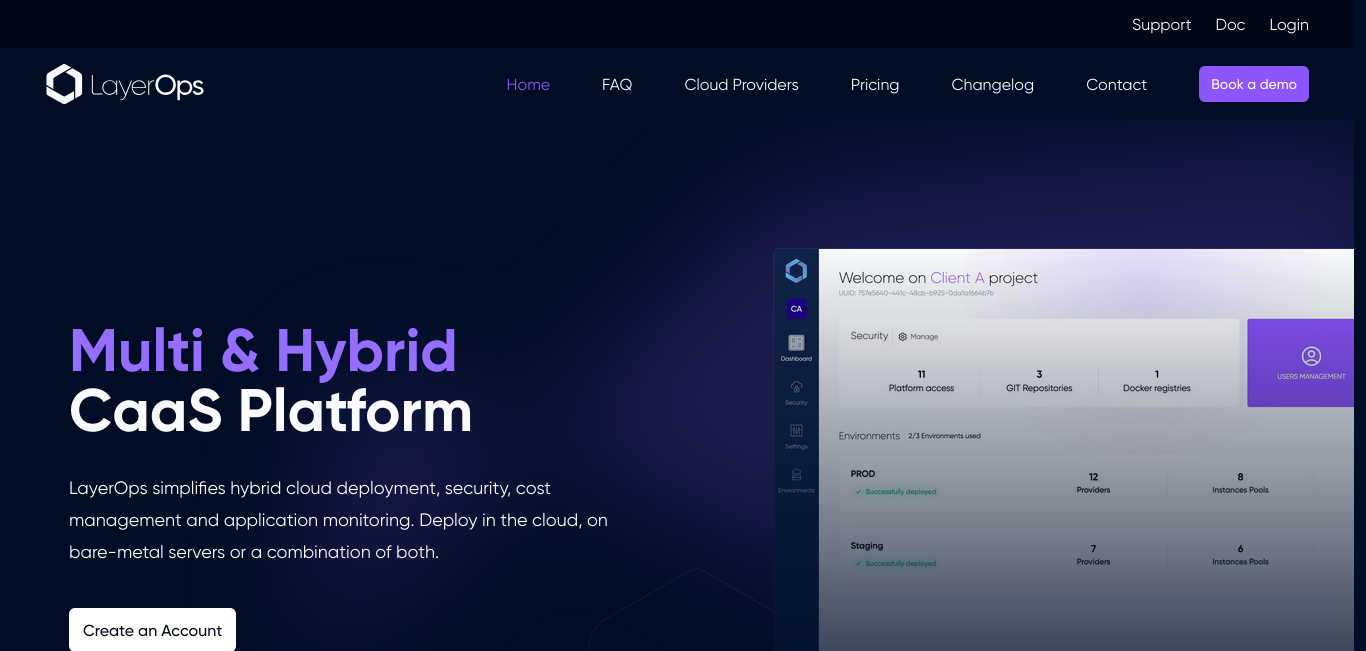The height and width of the screenshot is (651, 1366).
Task: Open the Support link
Action: (1161, 25)
